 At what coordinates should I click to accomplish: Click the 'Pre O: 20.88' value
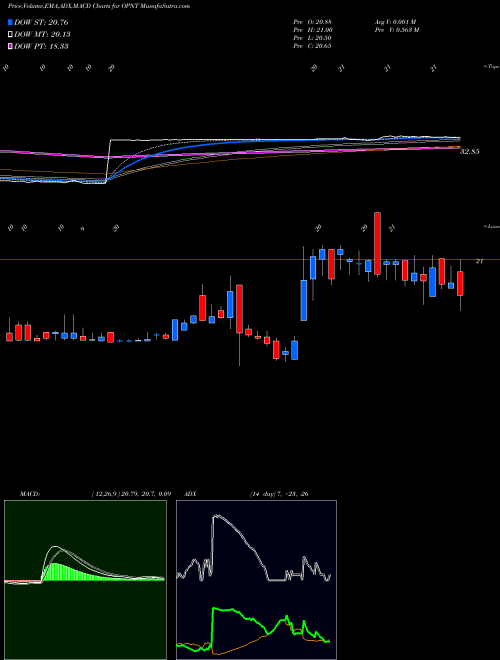pyautogui.click(x=312, y=22)
